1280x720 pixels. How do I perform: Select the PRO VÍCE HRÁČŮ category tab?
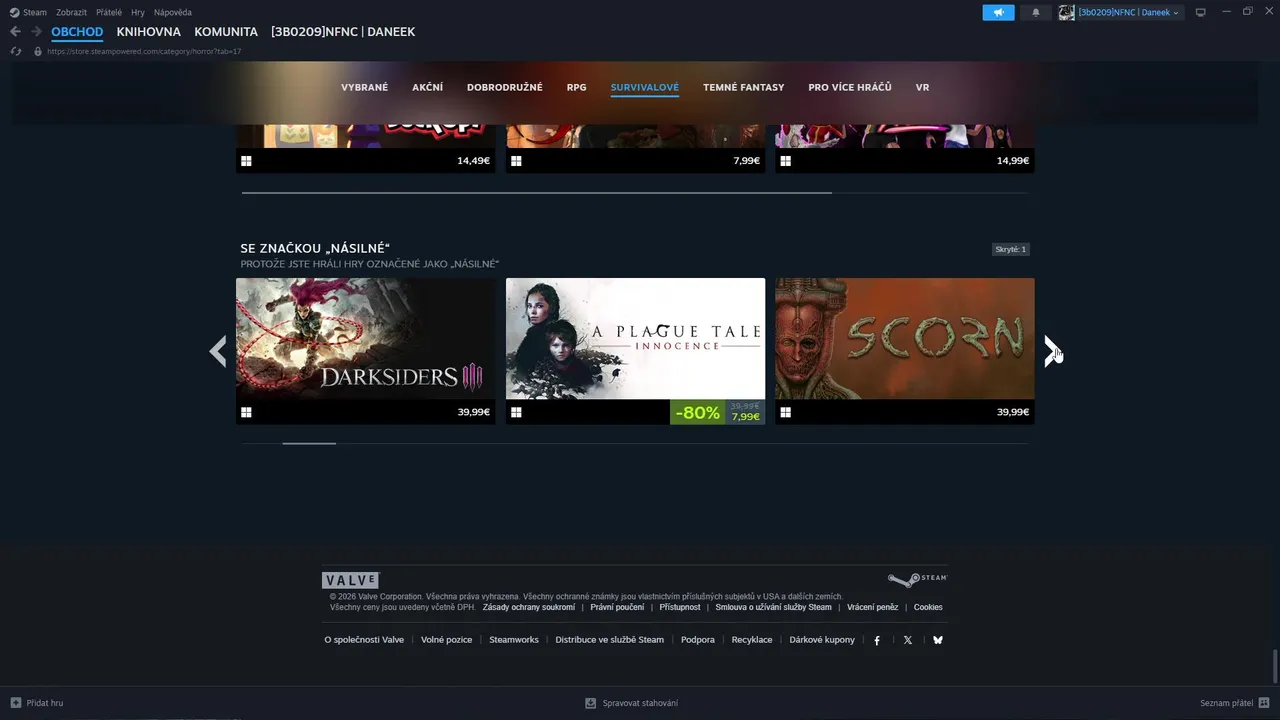coord(850,87)
